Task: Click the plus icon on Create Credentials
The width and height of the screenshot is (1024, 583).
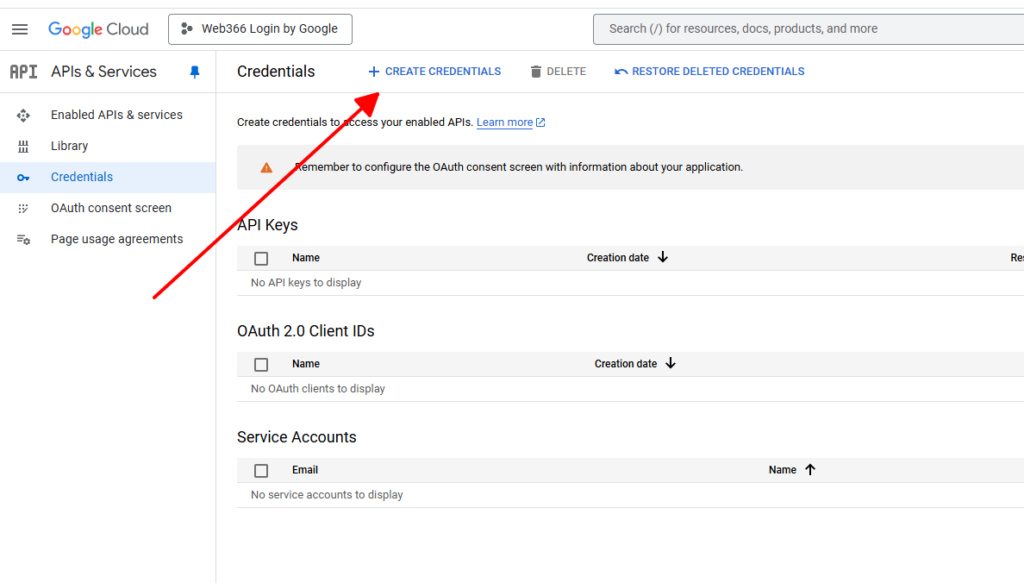Action: (374, 72)
